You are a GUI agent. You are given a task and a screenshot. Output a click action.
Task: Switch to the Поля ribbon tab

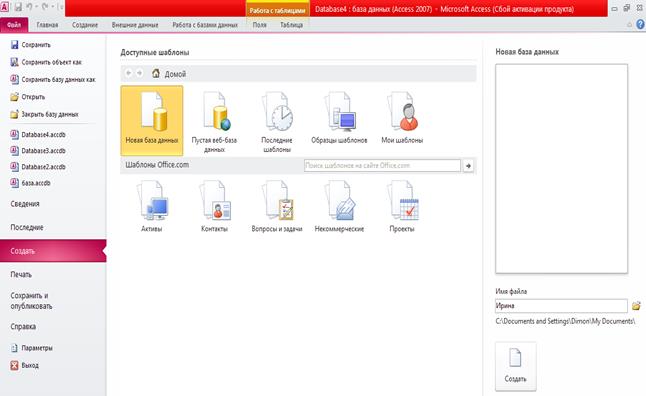260,25
